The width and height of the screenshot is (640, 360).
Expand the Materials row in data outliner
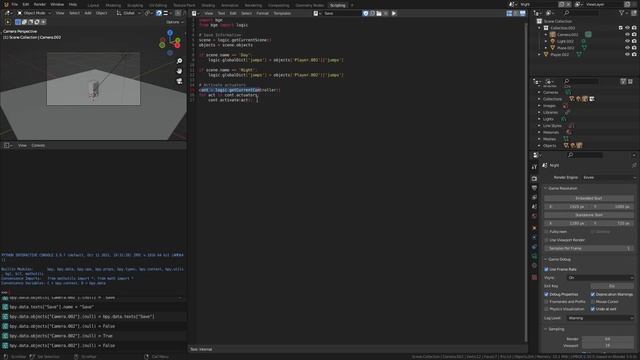539,132
